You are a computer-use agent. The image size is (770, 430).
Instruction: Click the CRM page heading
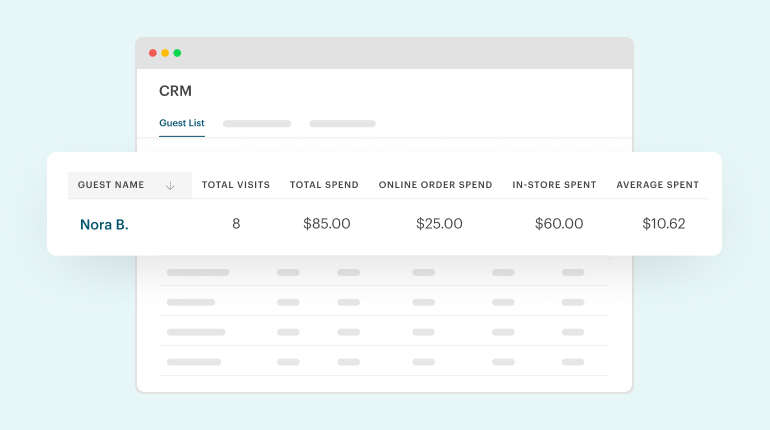pyautogui.click(x=175, y=91)
